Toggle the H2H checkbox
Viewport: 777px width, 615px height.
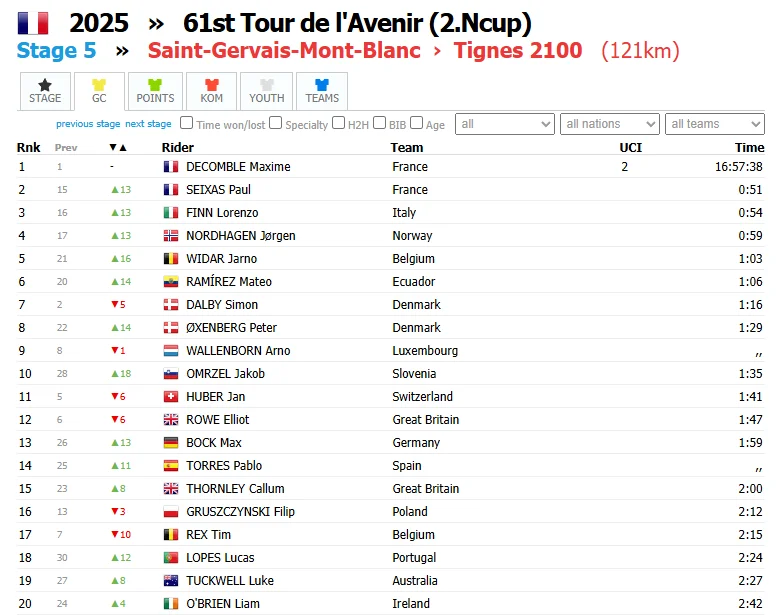pyautogui.click(x=338, y=122)
